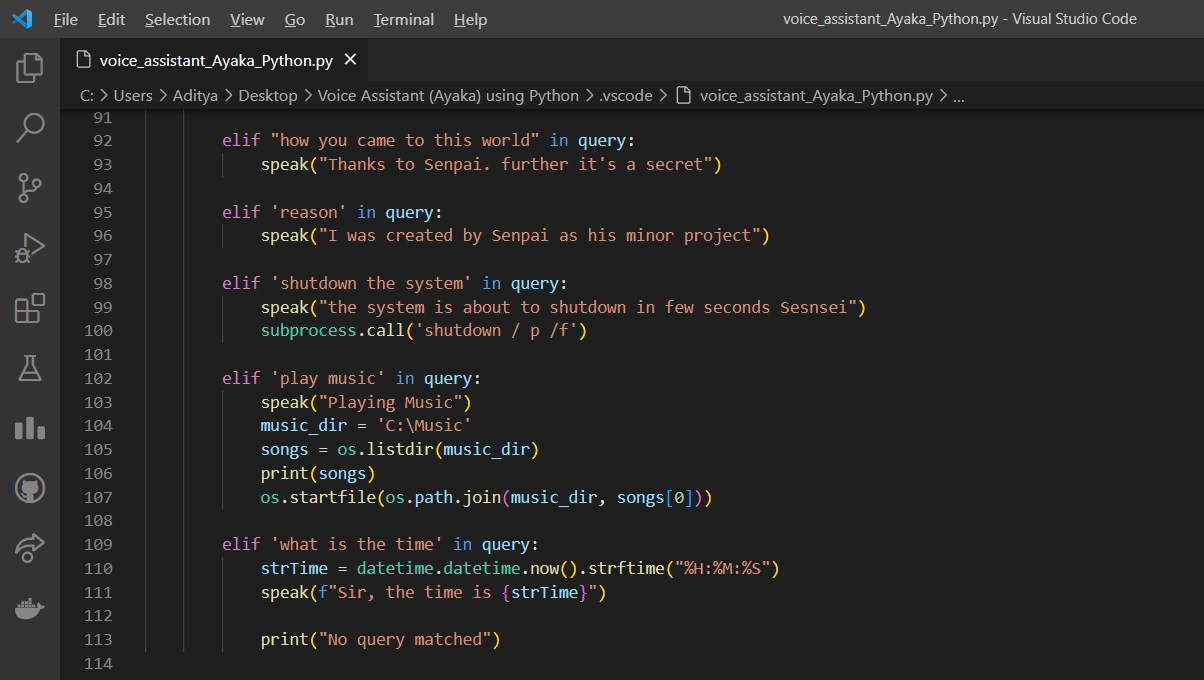Screen dimensions: 1204x680
Task: Click the breadcrumb ellipsis symbol item
Action: coord(959,97)
